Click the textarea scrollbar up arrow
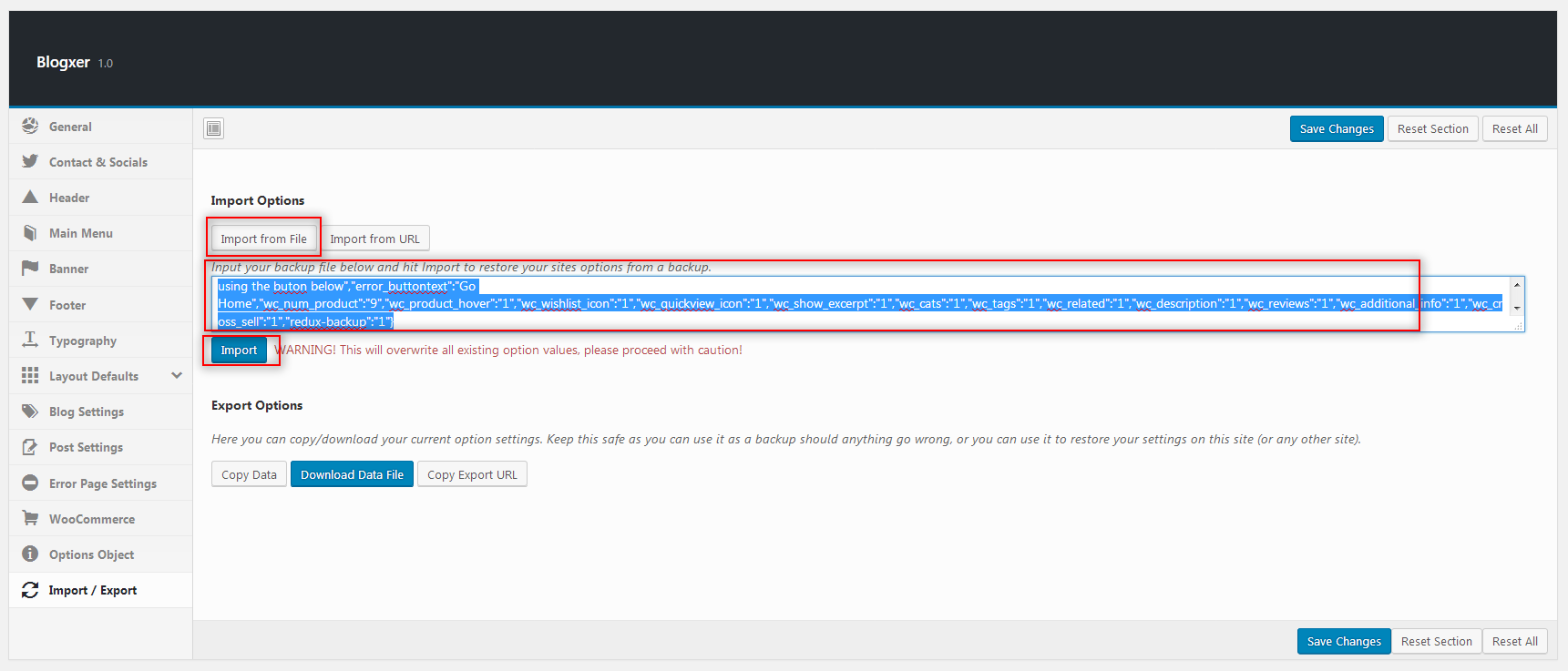This screenshot has height=671, width=1568. coord(1517,285)
